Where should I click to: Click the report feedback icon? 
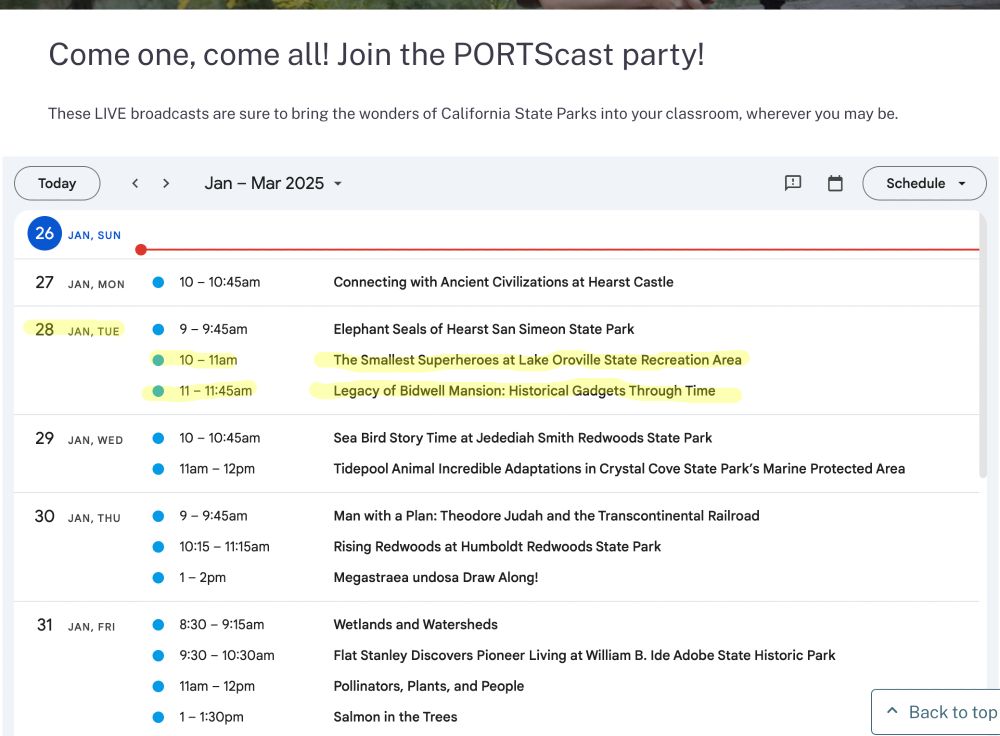pos(793,184)
